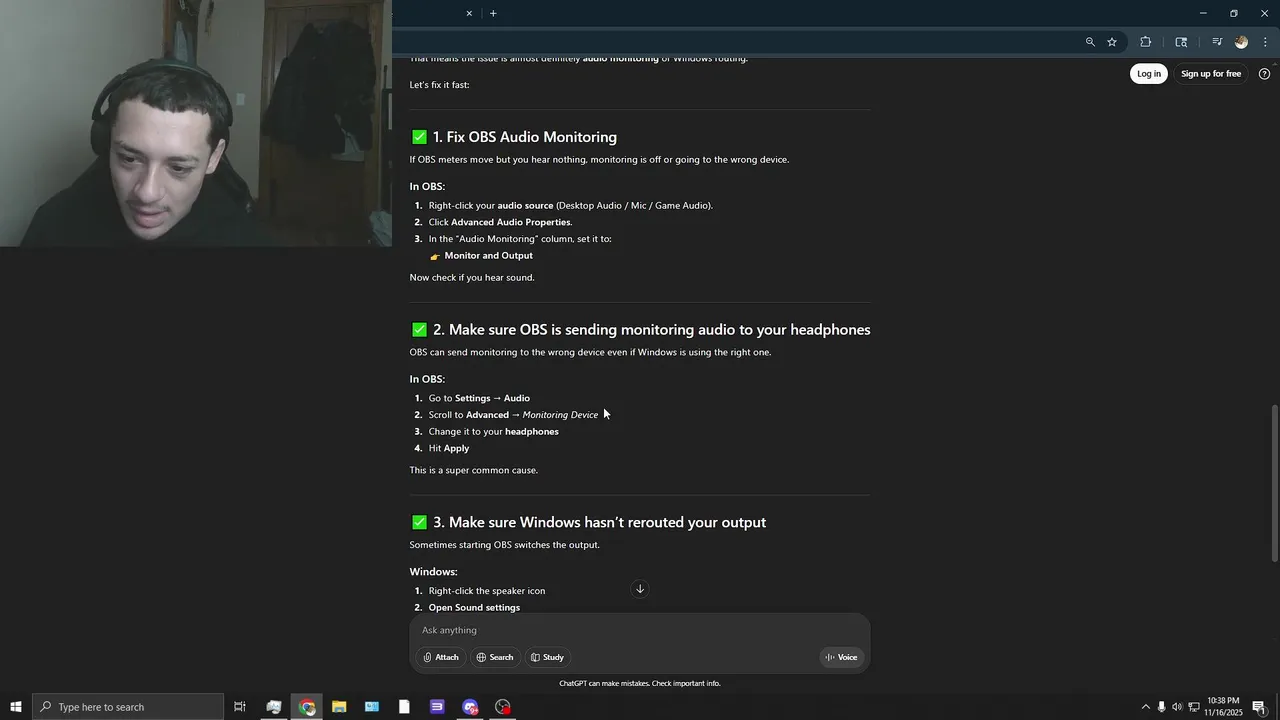Jump to bottom with the down-arrow button
The width and height of the screenshot is (1280, 720).
pos(640,589)
